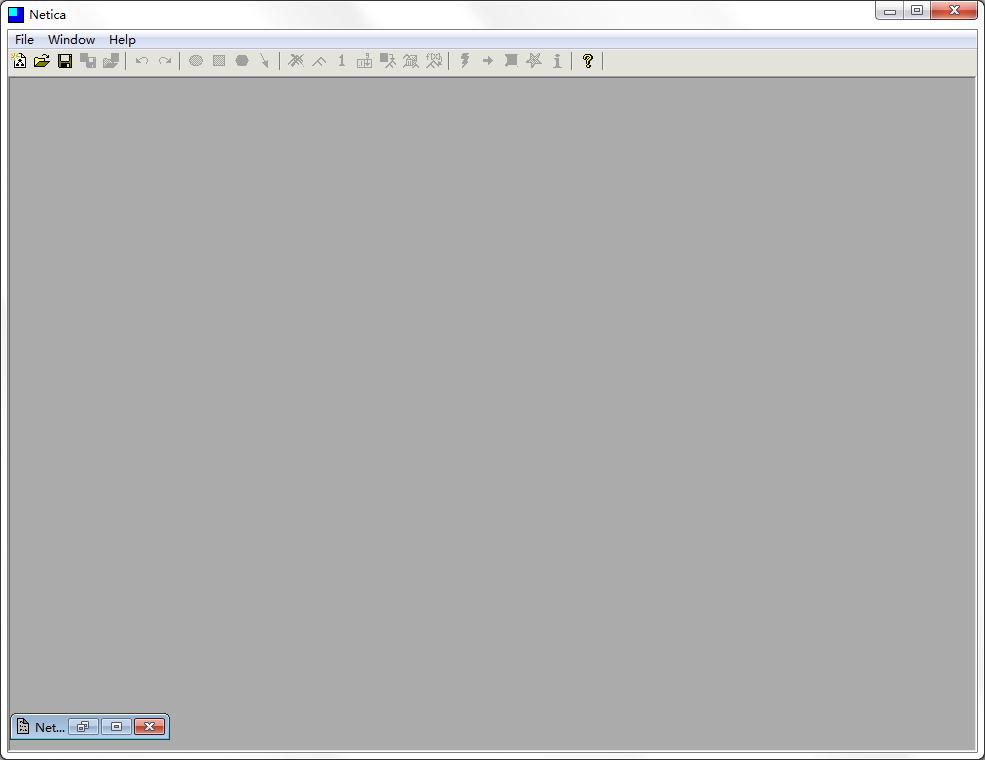
Task: Click the undo arrow in toolbar
Action: tap(142, 61)
